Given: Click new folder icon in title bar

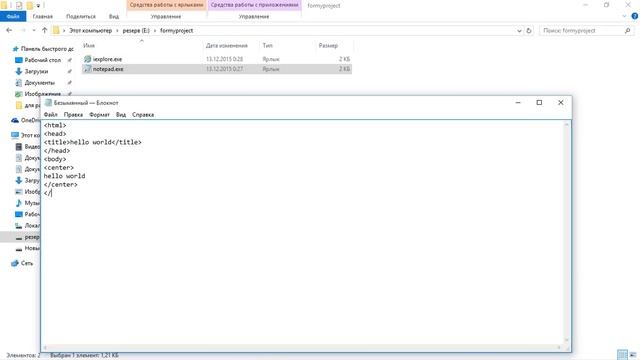Looking at the screenshot, I should coord(29,5).
